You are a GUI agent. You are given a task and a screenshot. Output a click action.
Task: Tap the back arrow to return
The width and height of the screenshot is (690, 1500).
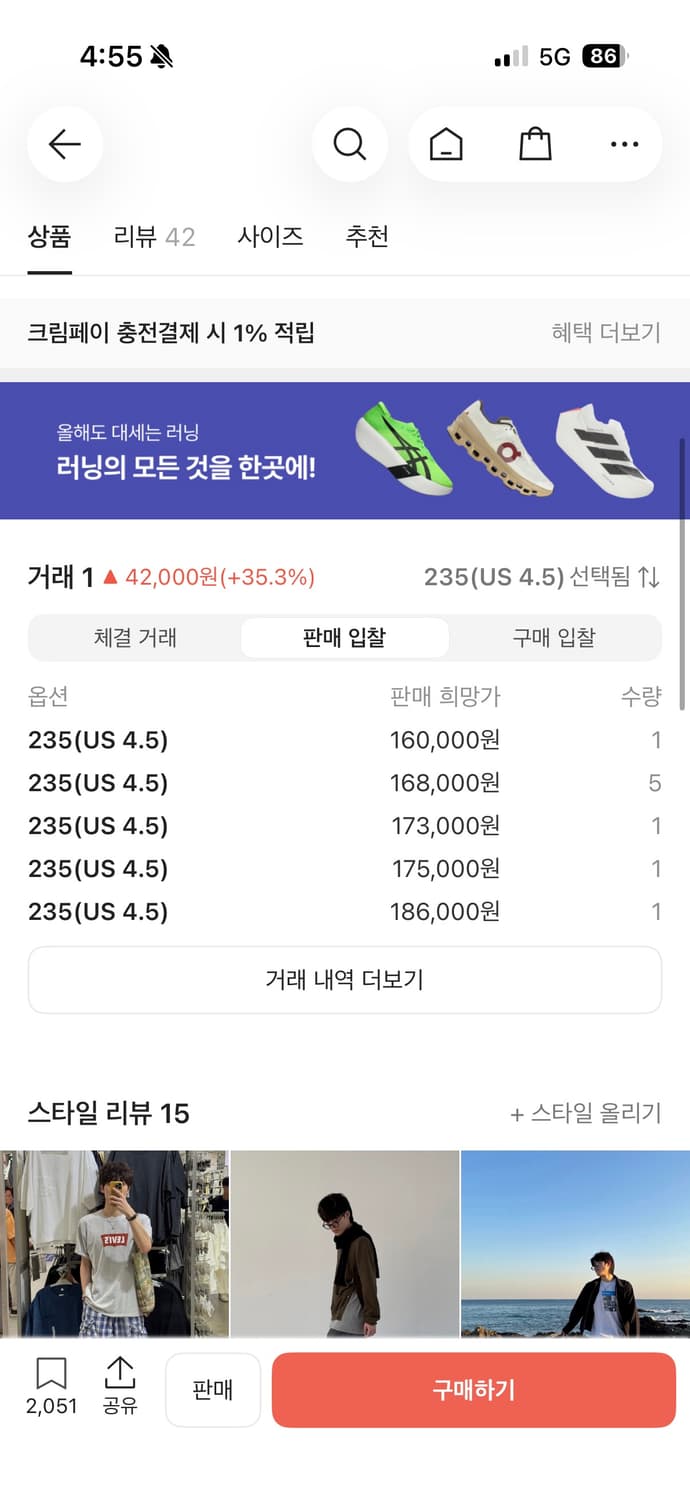pos(64,144)
